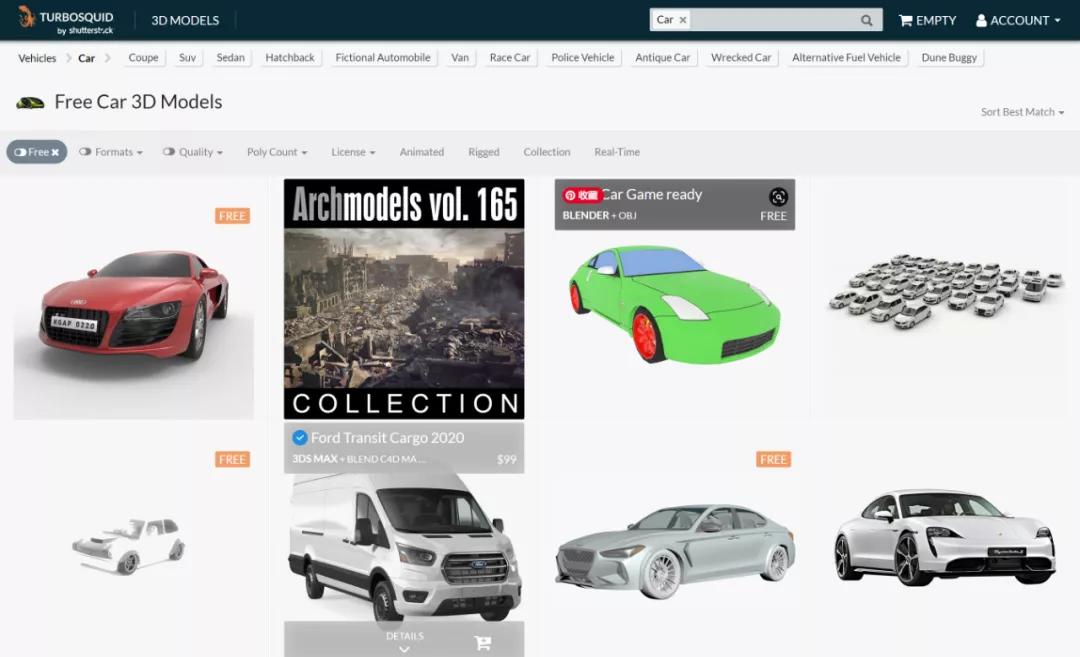Open the ACCOUNT dropdown
Viewport: 1080px width, 657px height.
click(x=1018, y=21)
